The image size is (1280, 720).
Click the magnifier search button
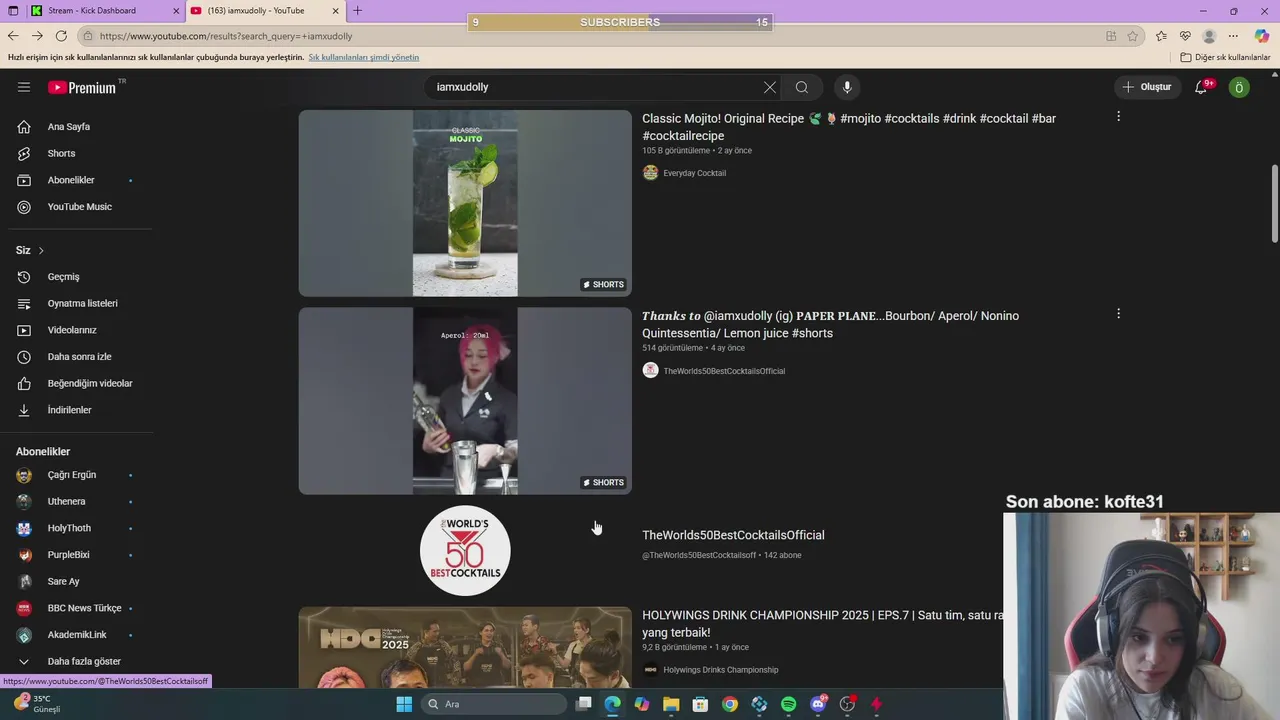(802, 87)
